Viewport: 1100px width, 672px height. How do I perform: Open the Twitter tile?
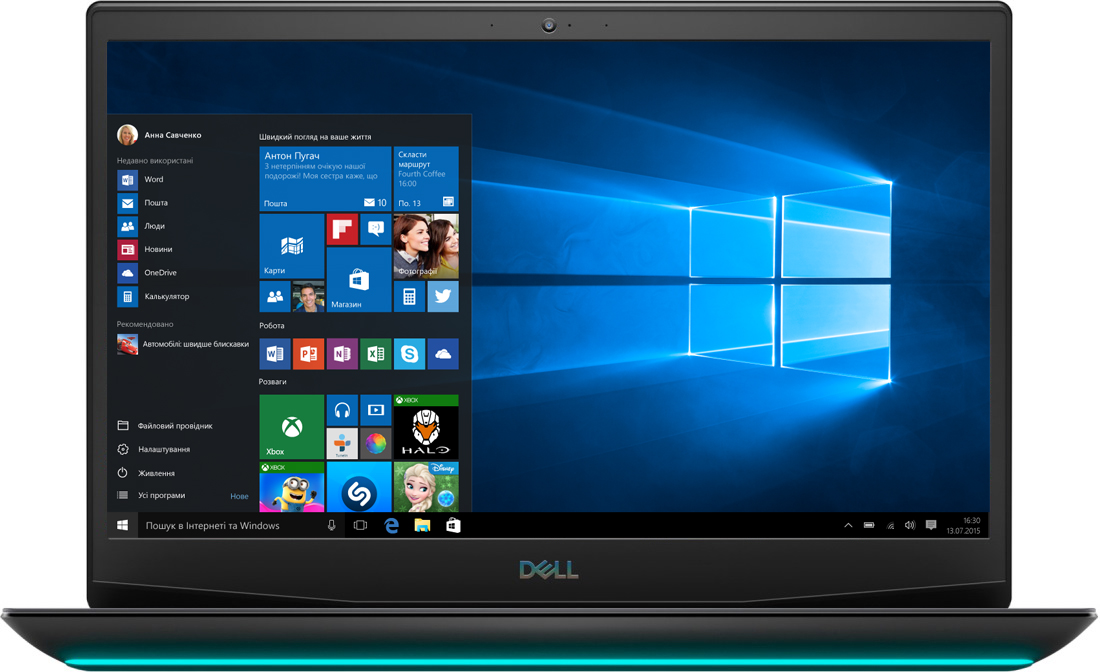(443, 296)
